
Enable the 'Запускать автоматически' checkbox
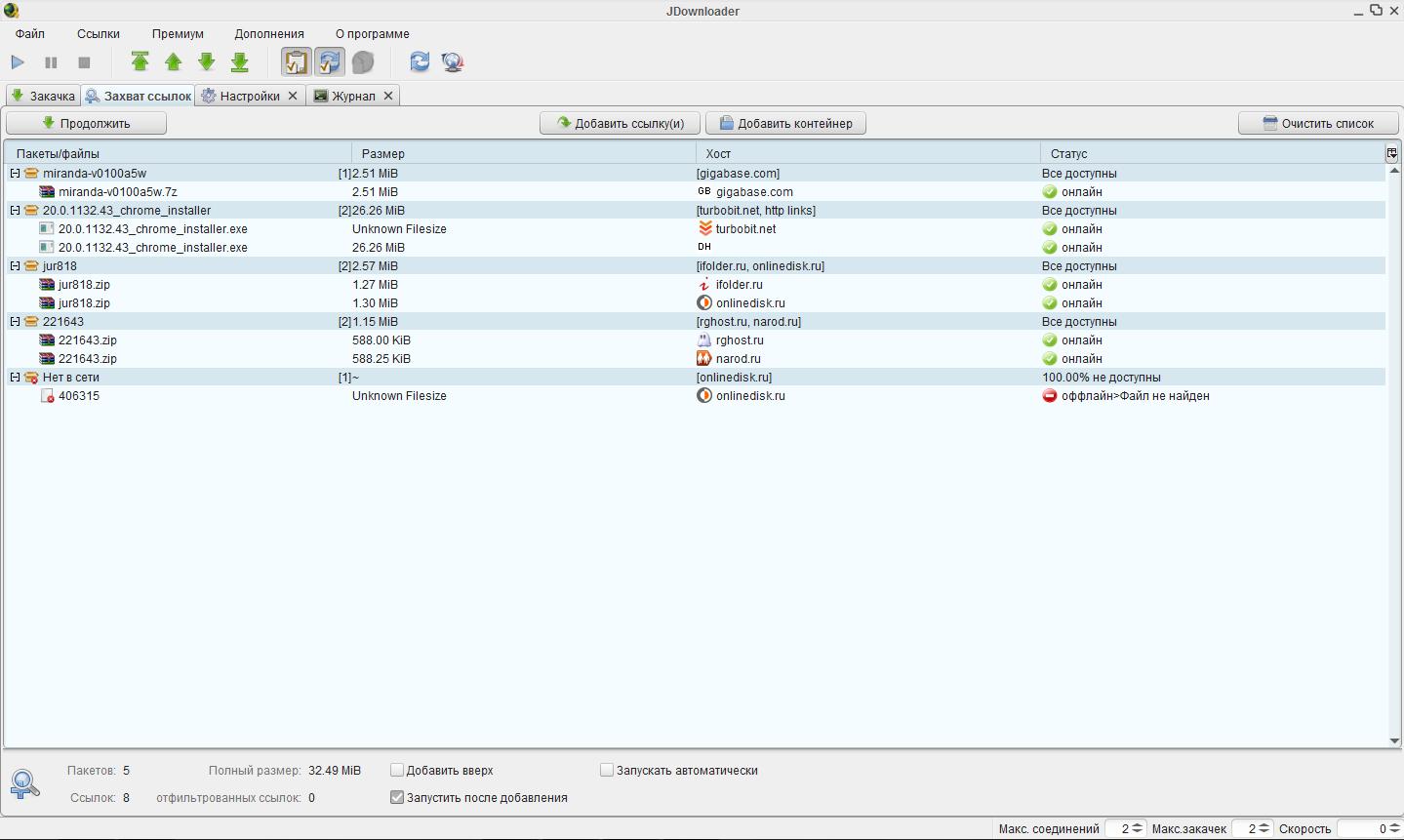[x=607, y=771]
